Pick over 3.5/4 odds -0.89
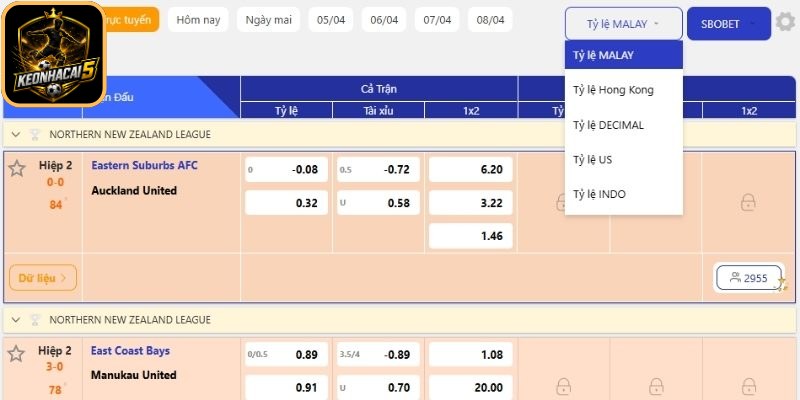The image size is (800, 400). [x=378, y=355]
